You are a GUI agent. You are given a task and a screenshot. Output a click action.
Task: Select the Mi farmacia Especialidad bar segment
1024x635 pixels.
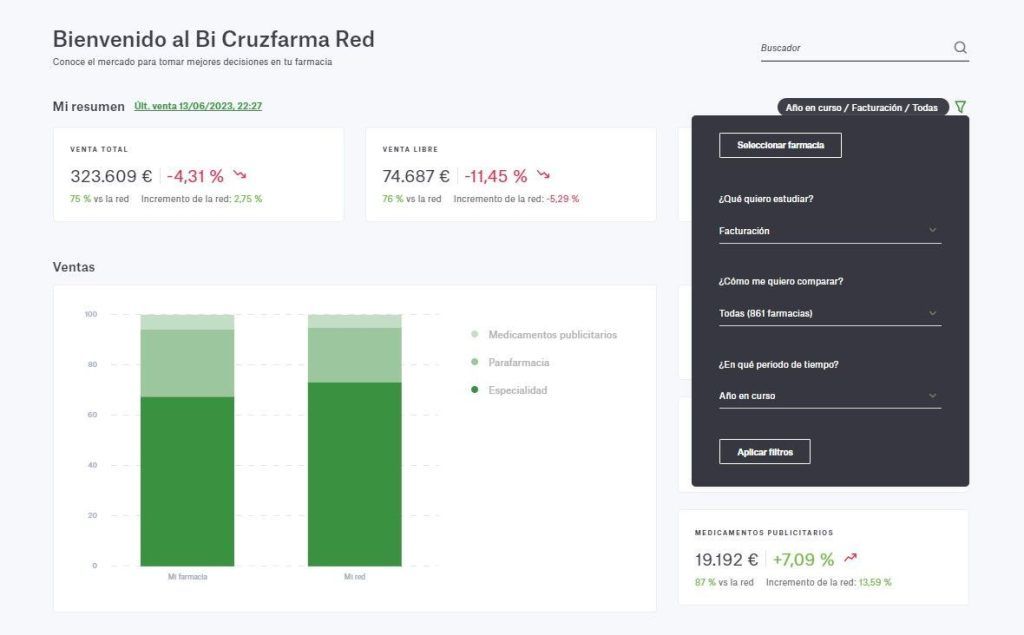[x=187, y=481]
